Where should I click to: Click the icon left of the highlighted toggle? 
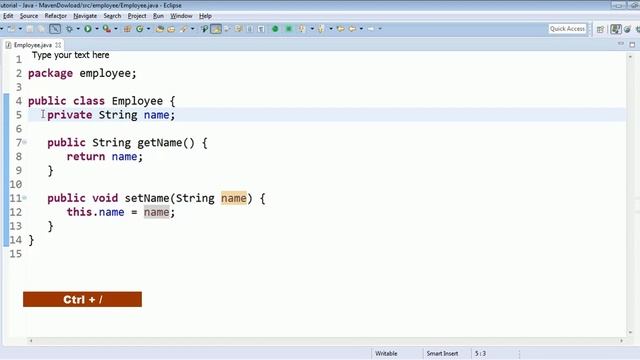click(x=204, y=29)
